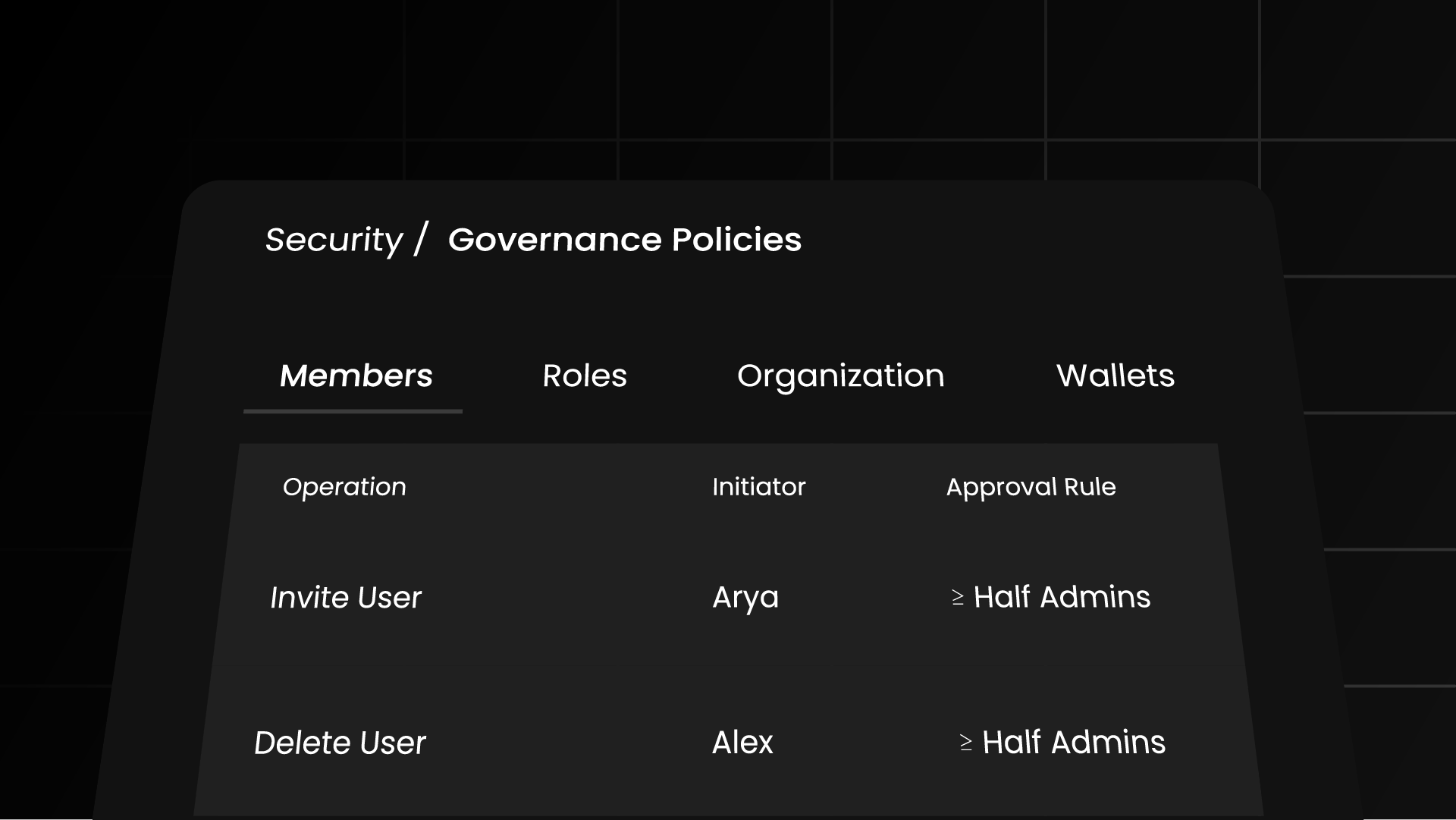
Task: Click the Security breadcrumb link
Action: point(334,240)
